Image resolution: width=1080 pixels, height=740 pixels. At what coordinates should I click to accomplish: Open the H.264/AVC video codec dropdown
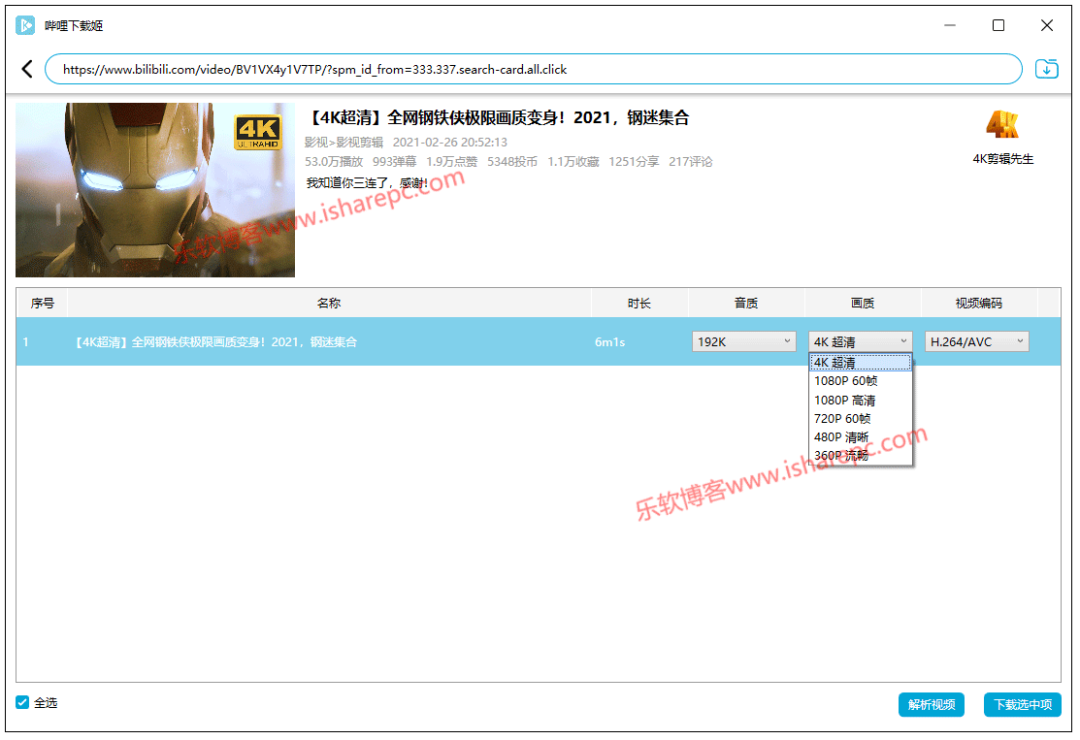click(977, 342)
